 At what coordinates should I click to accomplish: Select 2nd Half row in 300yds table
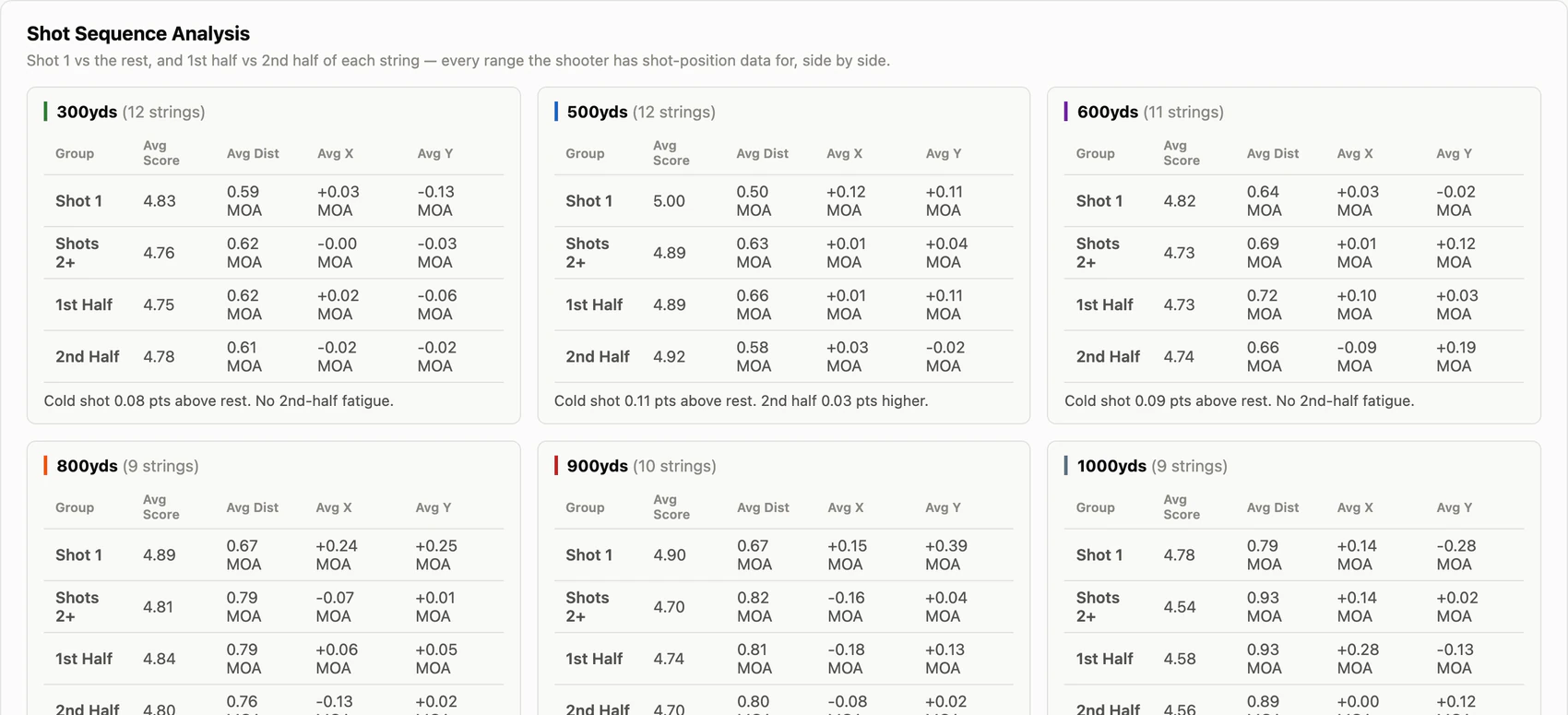pyautogui.click(x=274, y=356)
